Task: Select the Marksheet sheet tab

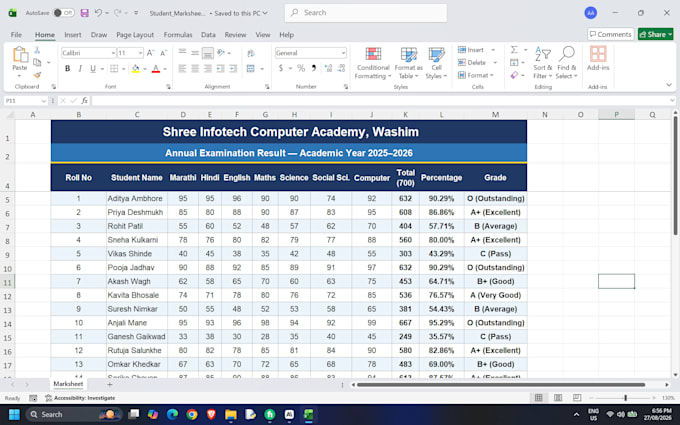Action: point(68,384)
